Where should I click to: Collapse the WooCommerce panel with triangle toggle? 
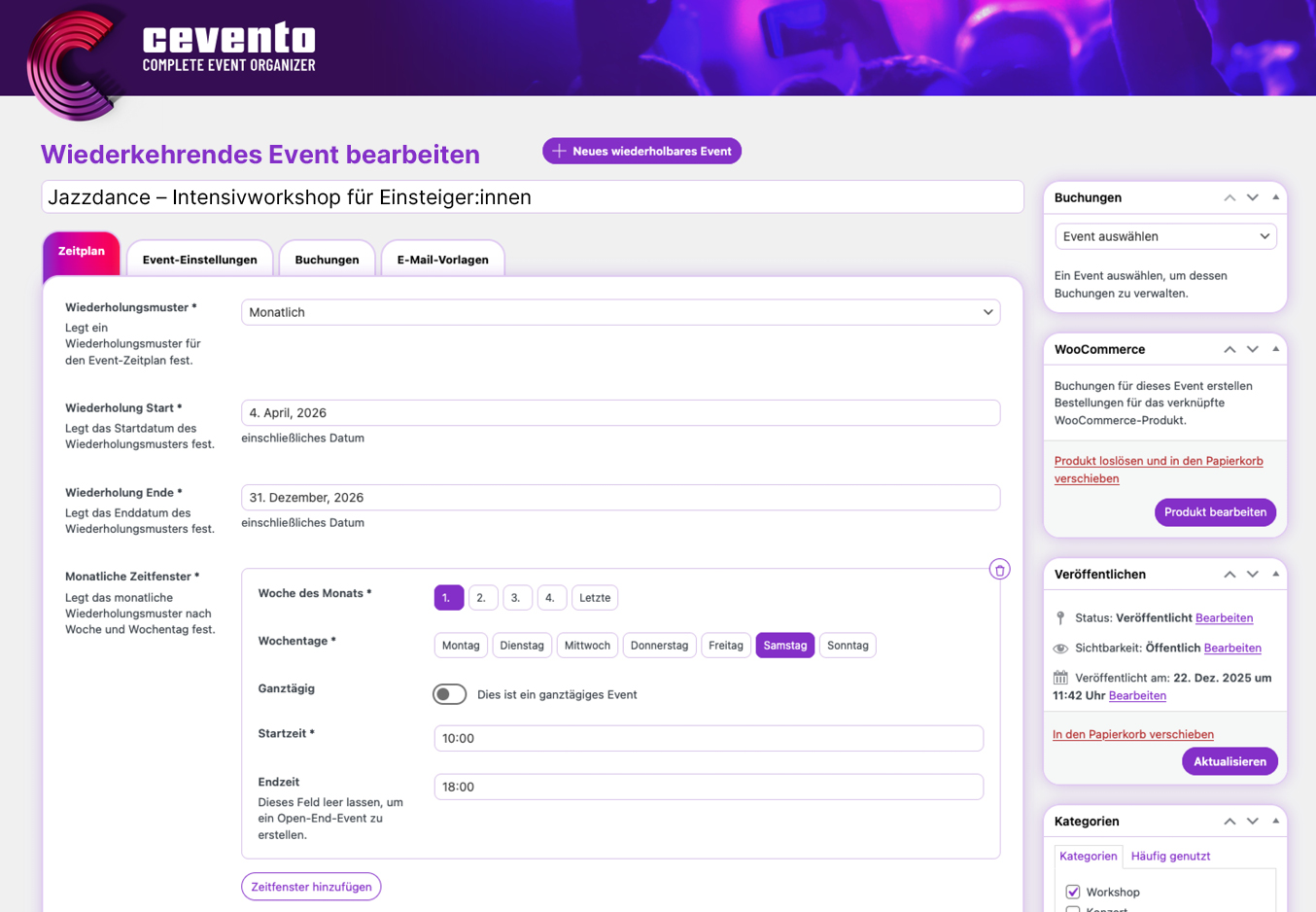click(x=1276, y=349)
